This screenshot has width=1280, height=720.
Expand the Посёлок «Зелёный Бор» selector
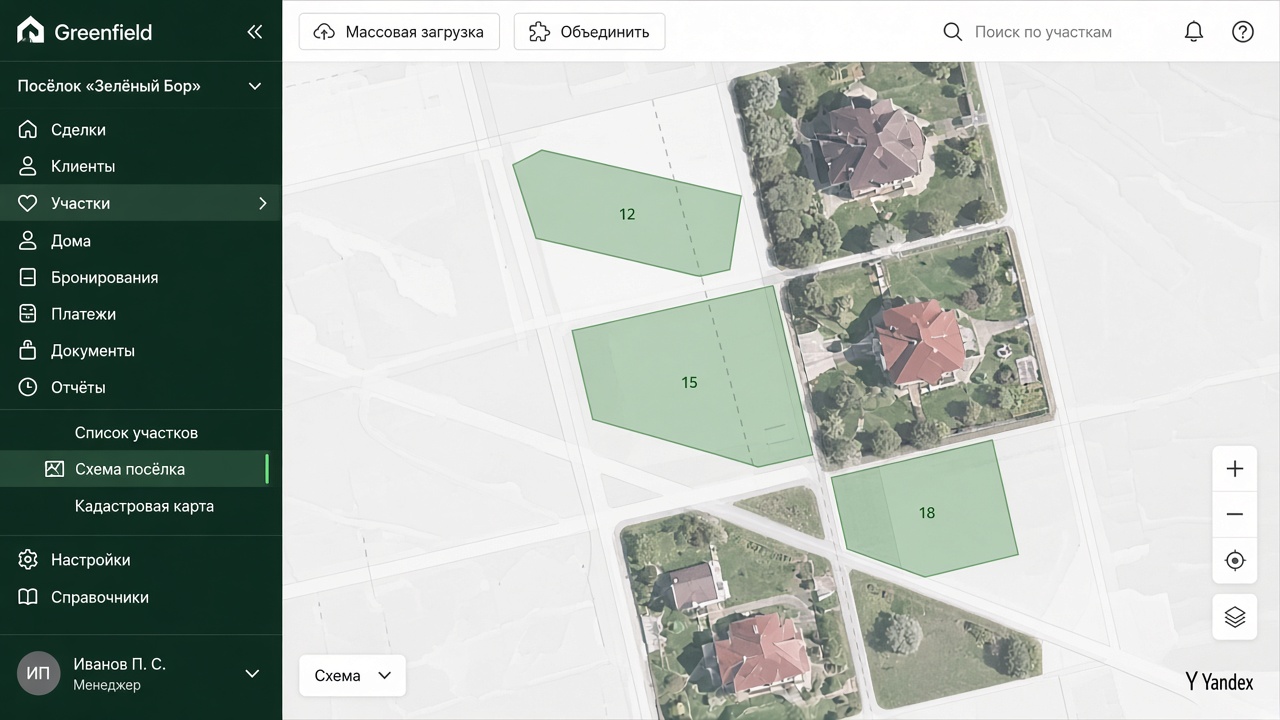(x=140, y=86)
